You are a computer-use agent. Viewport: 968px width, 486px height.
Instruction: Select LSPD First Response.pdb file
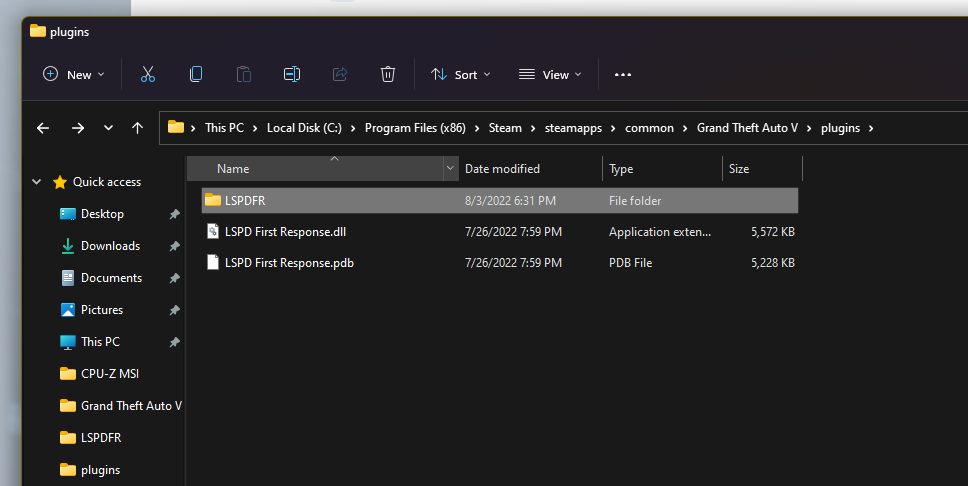point(289,262)
